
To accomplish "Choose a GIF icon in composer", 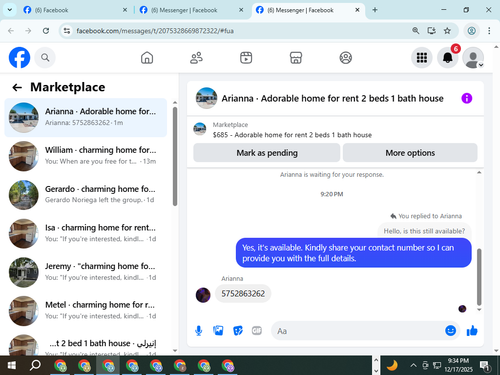I will 257,330.
